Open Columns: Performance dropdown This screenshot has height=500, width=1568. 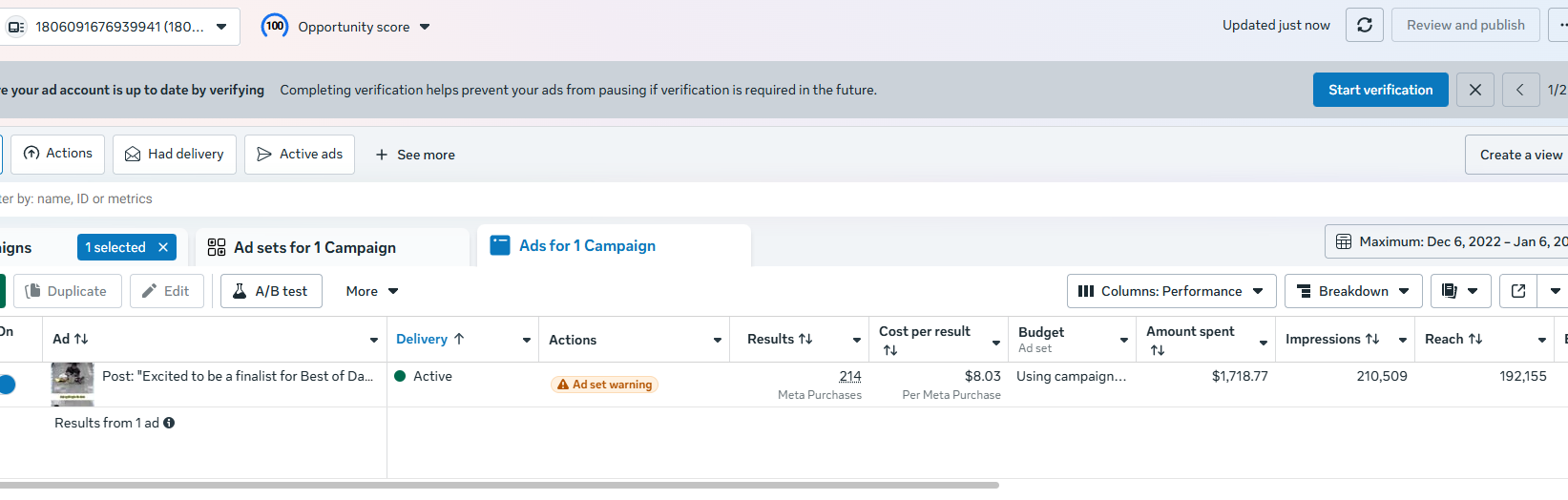1170,291
